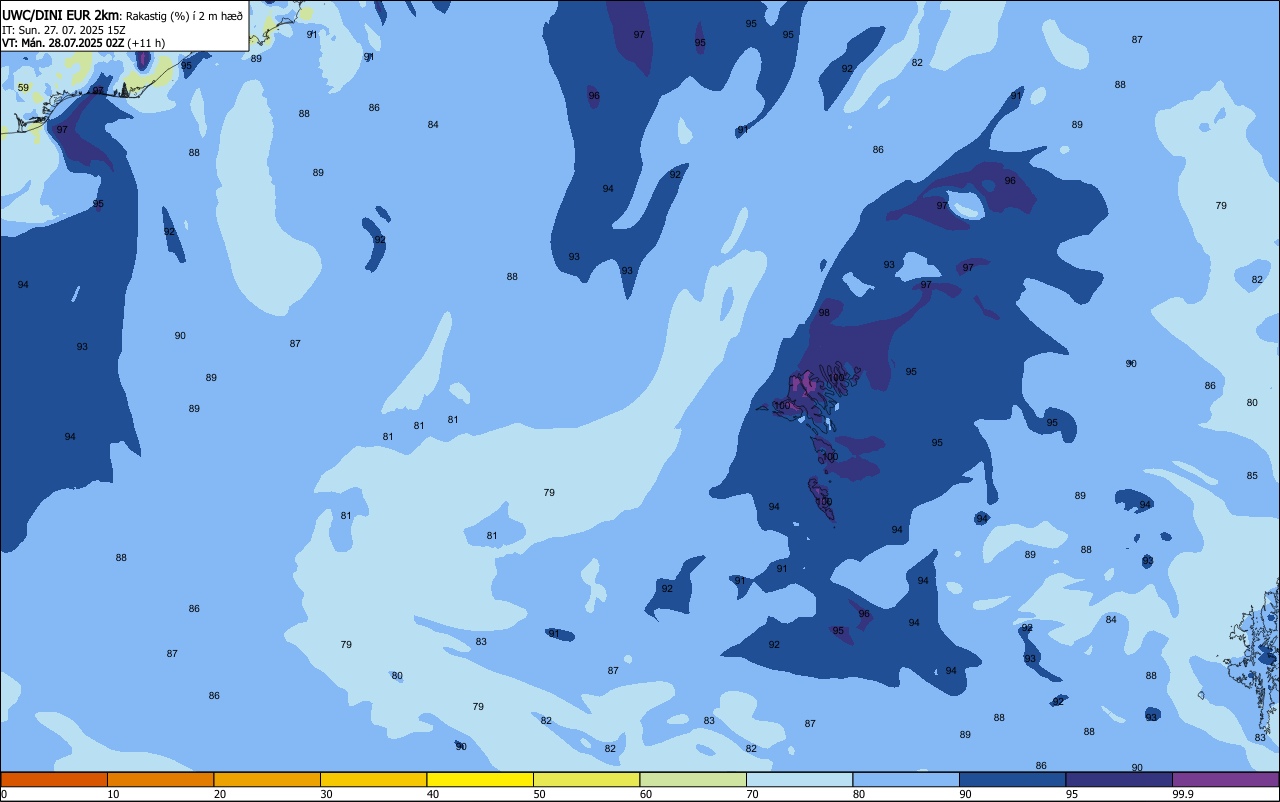Click the 'UWC/DINI EUR 2km' title text
1280x802 pixels.
(x=61, y=15)
